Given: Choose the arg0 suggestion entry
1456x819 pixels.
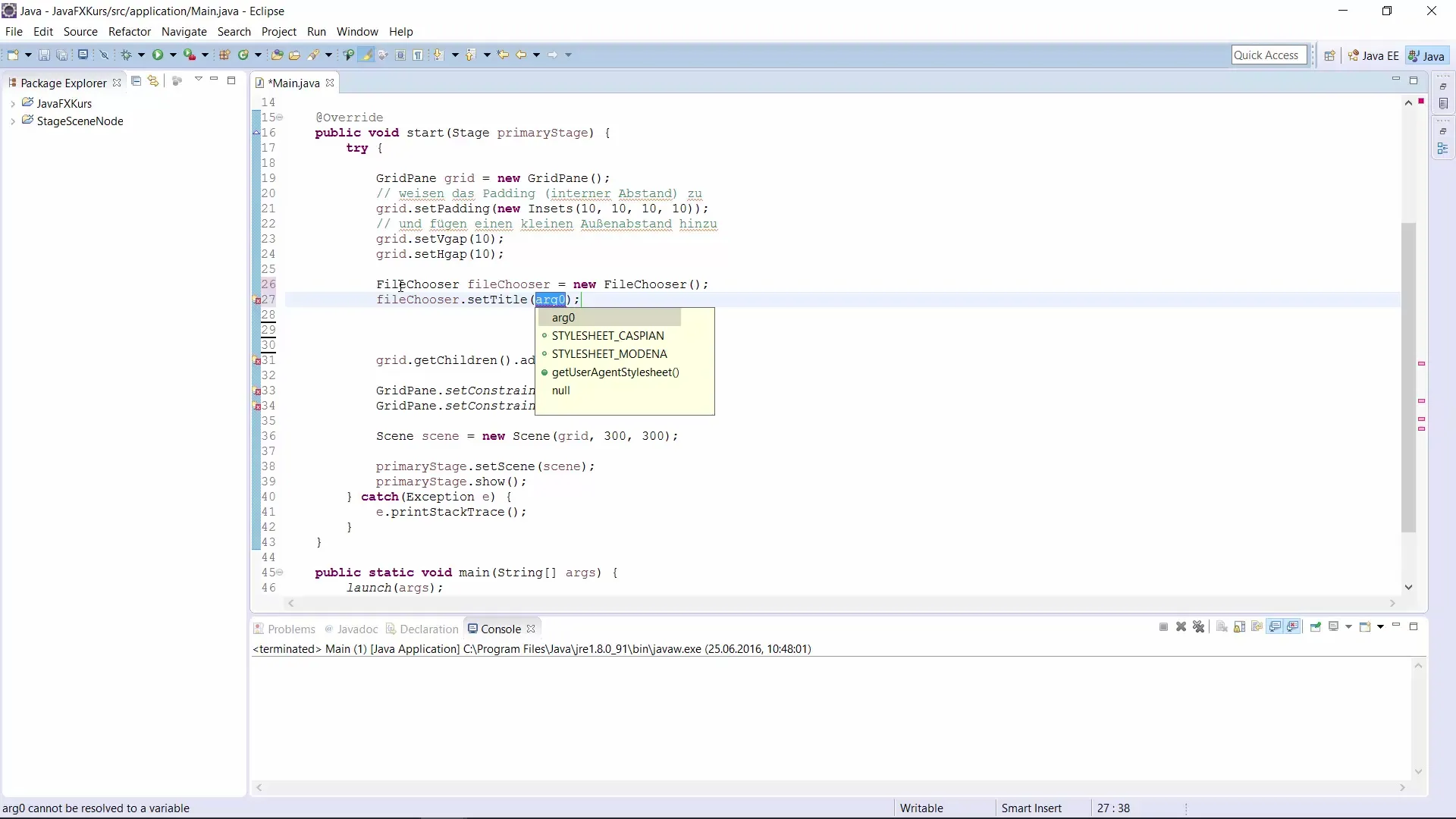Looking at the screenshot, I should (x=610, y=318).
